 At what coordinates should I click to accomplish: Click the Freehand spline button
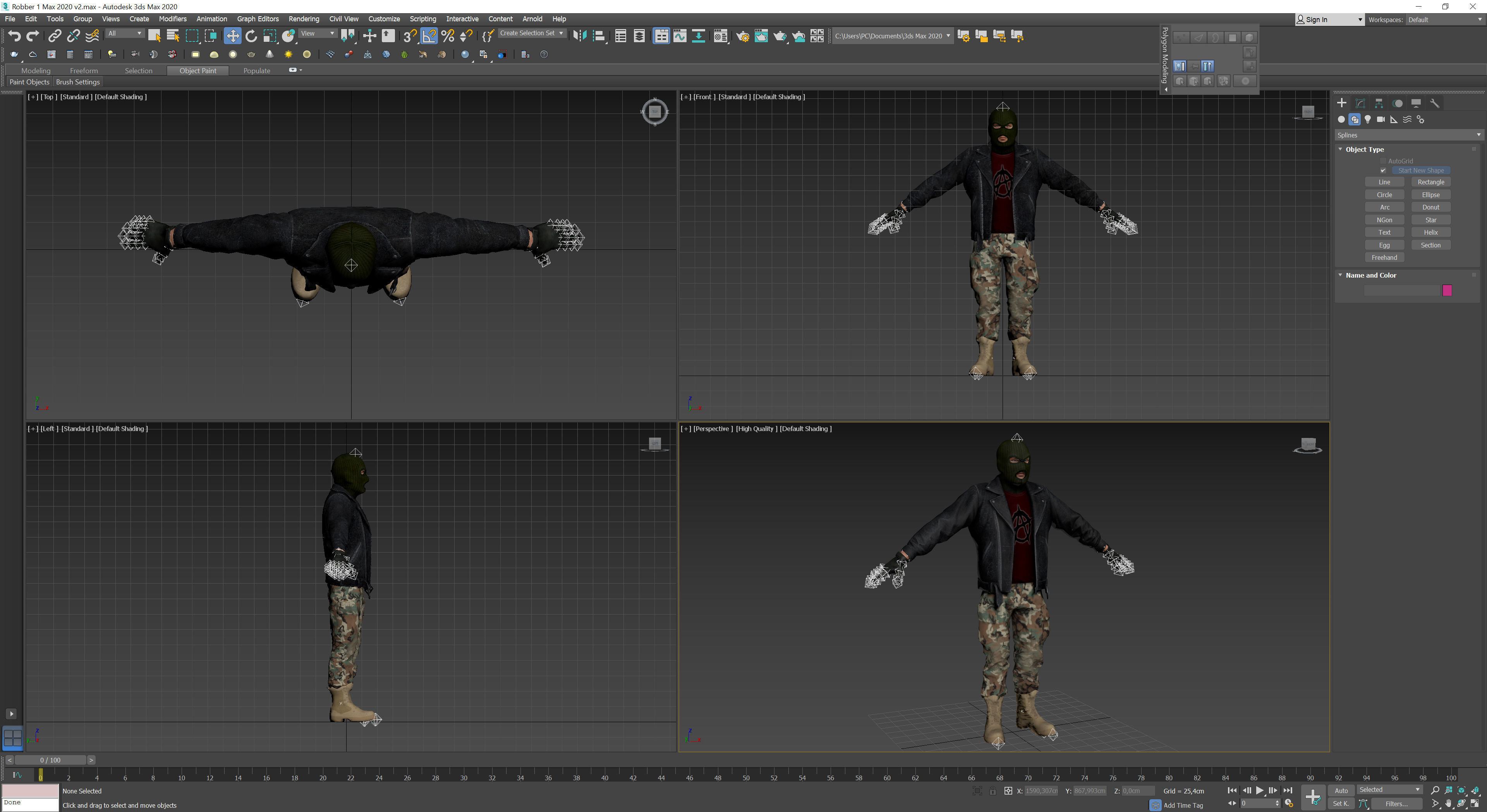(x=1384, y=258)
